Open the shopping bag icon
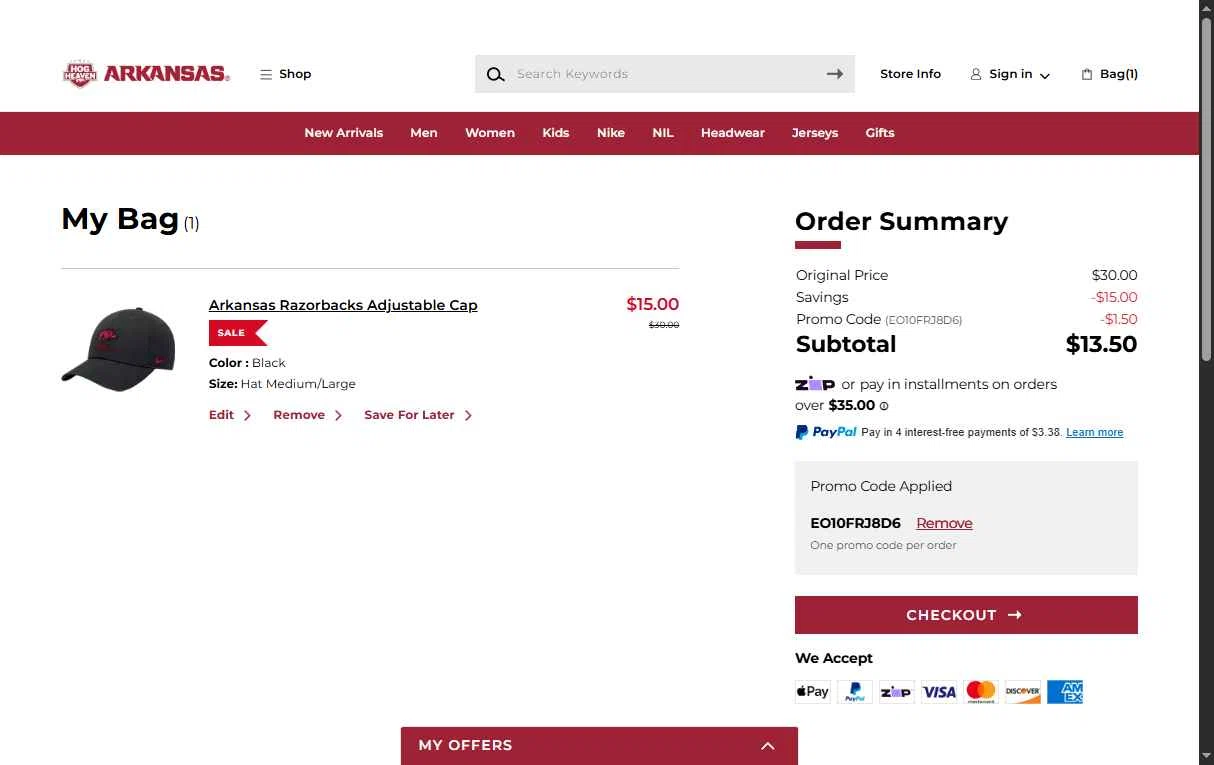This screenshot has width=1214, height=765. (x=1087, y=74)
